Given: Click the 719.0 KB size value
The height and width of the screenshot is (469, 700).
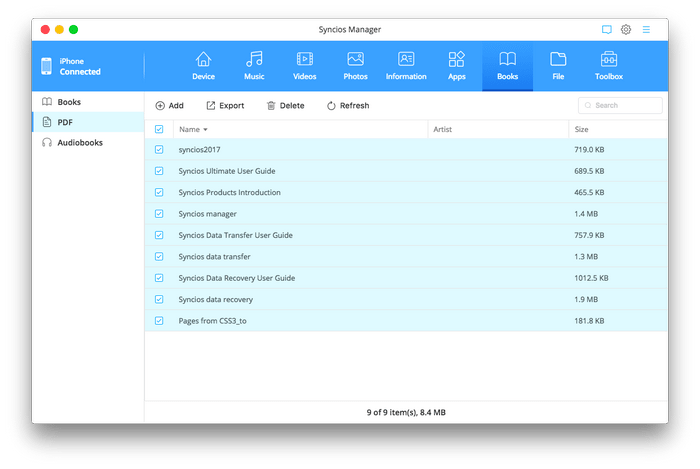Looking at the screenshot, I should click(x=589, y=149).
